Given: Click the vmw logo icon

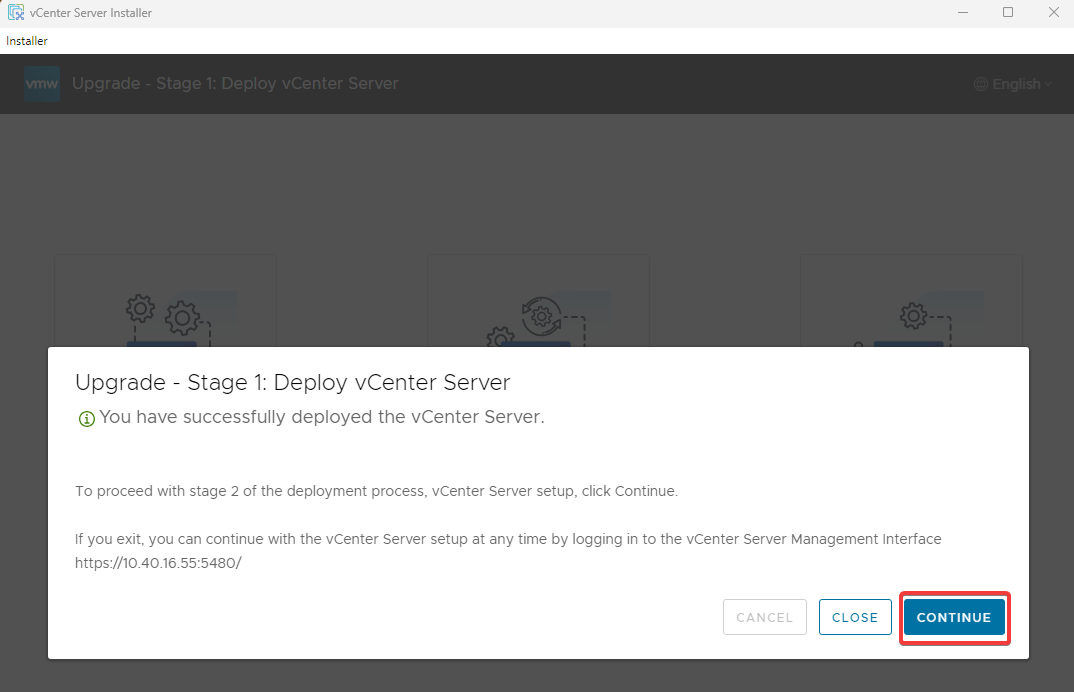Looking at the screenshot, I should tap(42, 84).
